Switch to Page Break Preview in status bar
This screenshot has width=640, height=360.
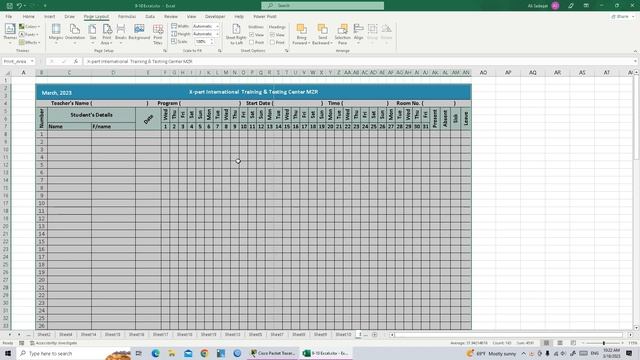(x=573, y=343)
